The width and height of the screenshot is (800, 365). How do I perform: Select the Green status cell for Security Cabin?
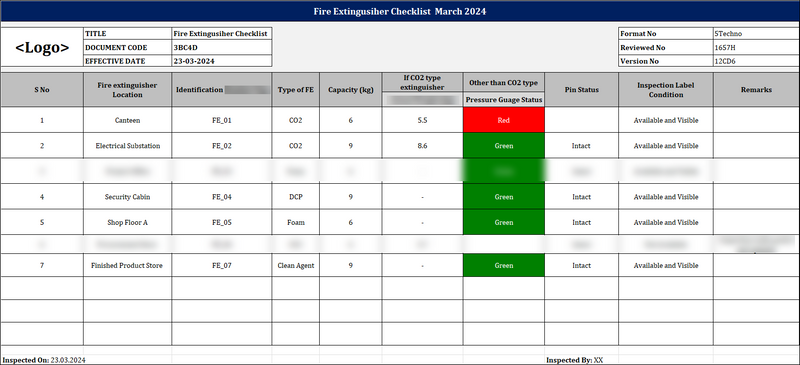point(504,197)
